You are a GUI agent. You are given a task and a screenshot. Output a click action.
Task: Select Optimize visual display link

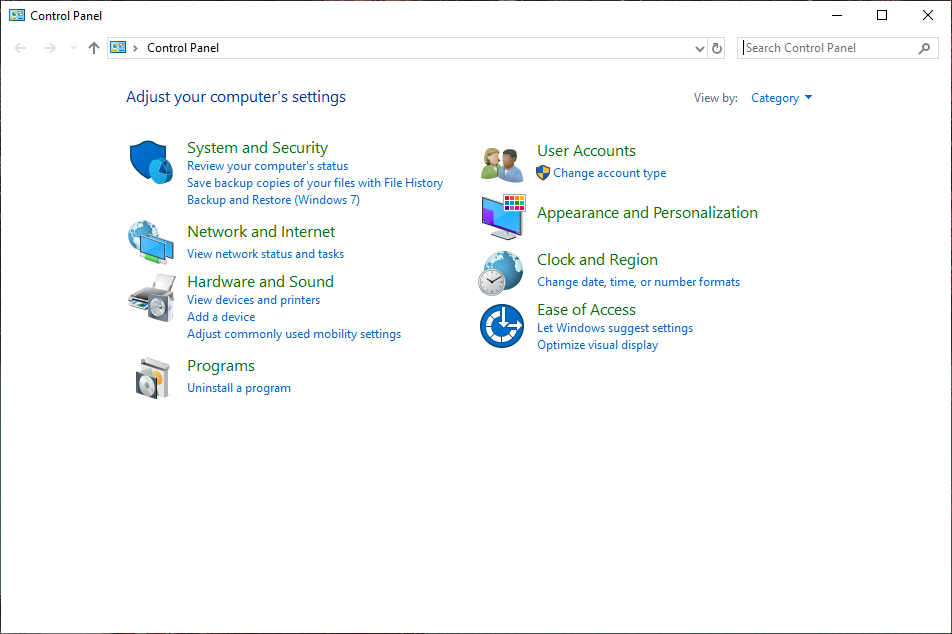597,345
